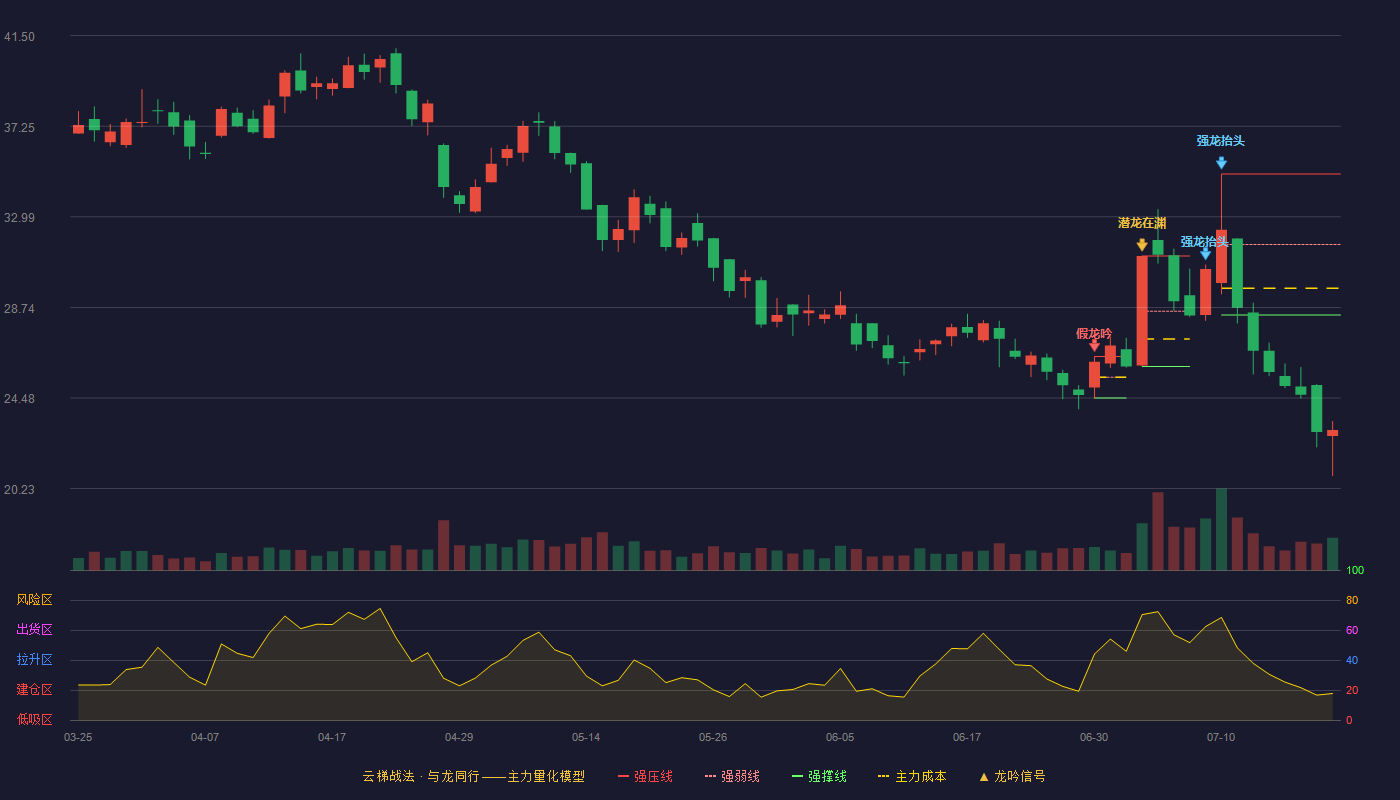Select the 强龙抬头 label overlapping the candles
Image resolution: width=1400 pixels, height=800 pixels.
pos(1204,242)
